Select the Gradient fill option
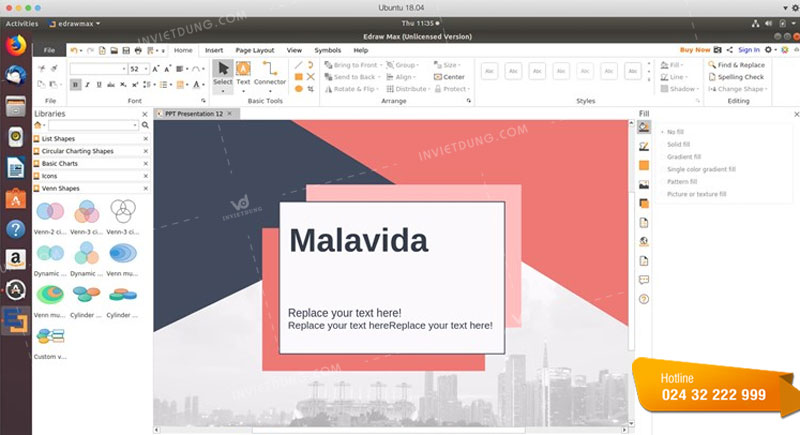This screenshot has height=435, width=800. (x=683, y=157)
